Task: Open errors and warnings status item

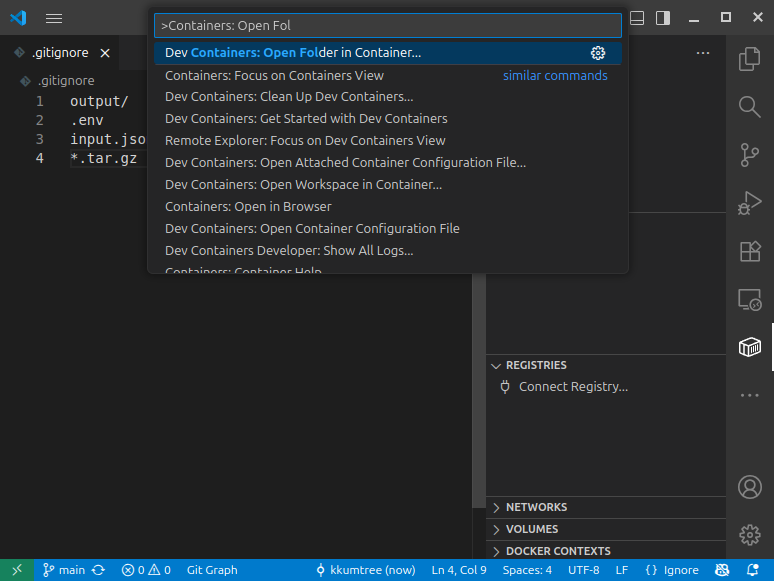Action: coord(146,570)
